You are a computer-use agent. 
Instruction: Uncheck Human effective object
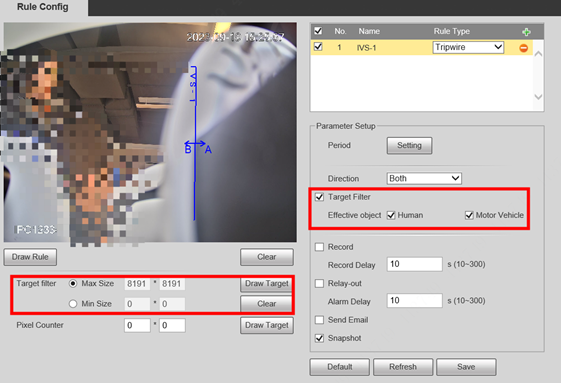pos(391,215)
